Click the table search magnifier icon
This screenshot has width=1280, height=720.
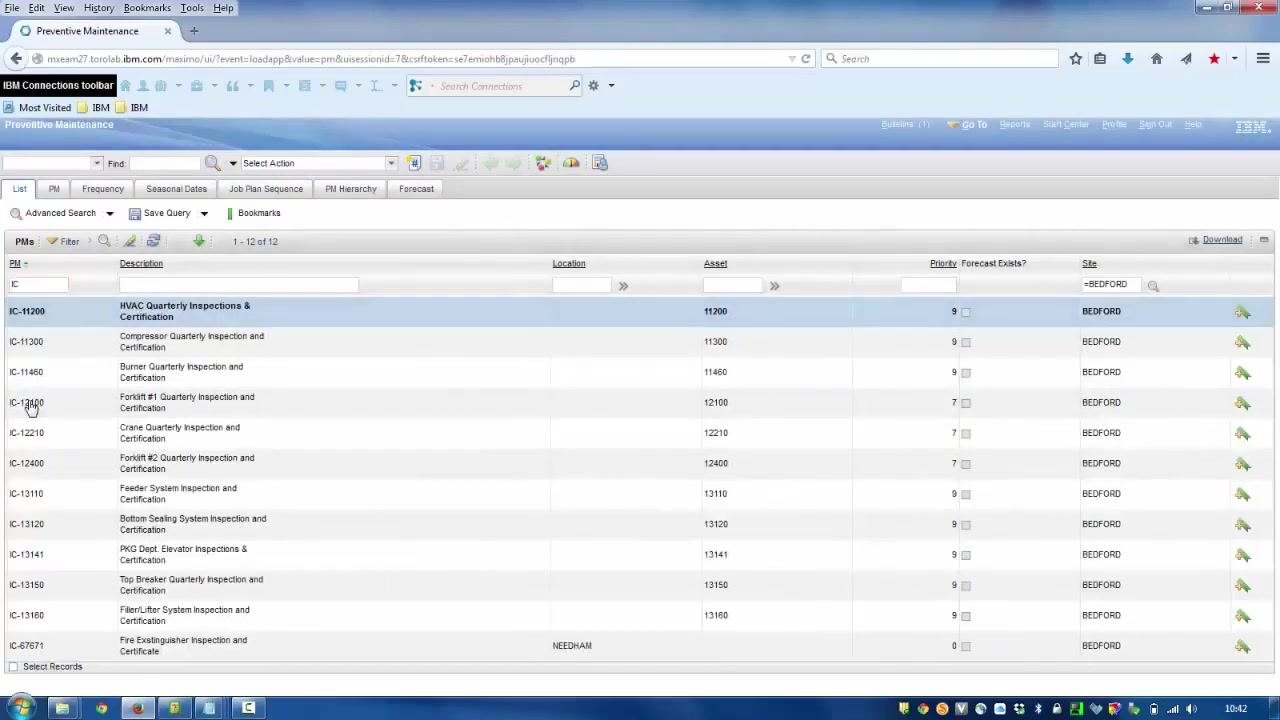point(104,241)
